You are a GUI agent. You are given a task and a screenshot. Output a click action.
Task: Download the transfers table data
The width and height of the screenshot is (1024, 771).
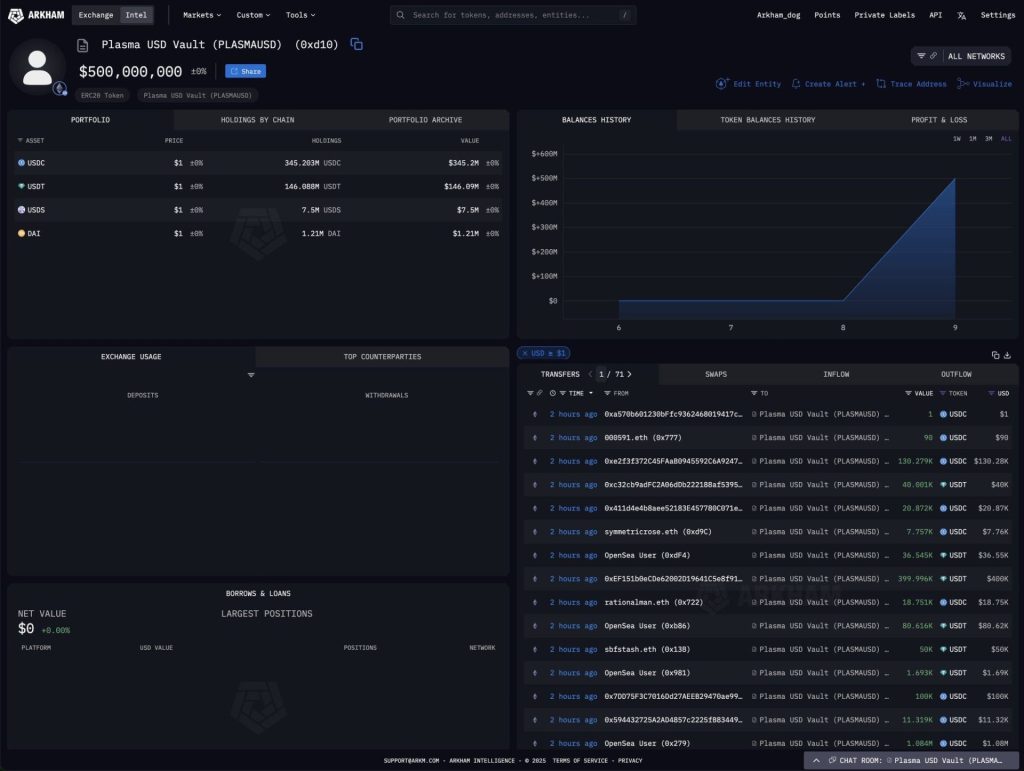(1008, 355)
